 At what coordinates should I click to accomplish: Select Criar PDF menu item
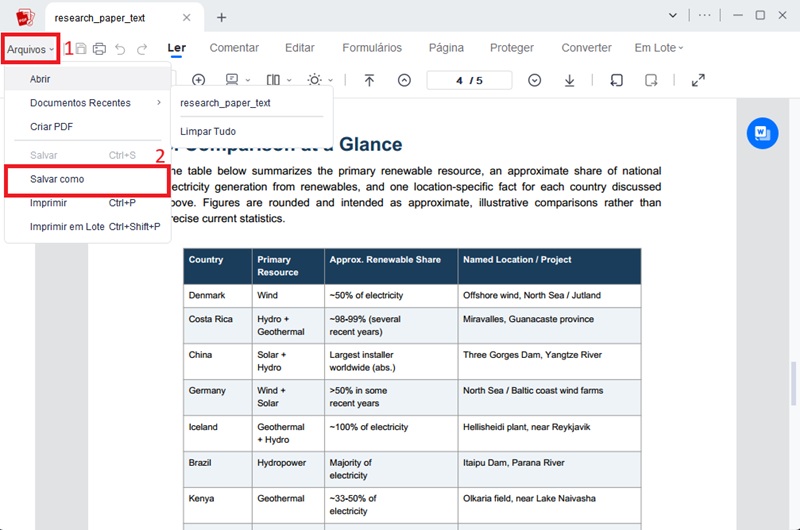tap(88, 127)
